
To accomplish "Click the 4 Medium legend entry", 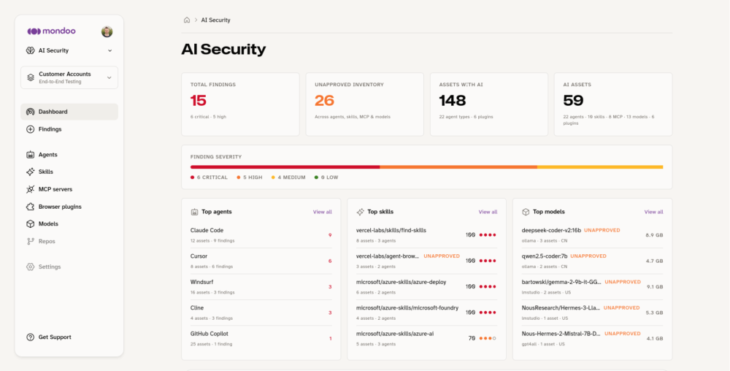I will point(289,177).
